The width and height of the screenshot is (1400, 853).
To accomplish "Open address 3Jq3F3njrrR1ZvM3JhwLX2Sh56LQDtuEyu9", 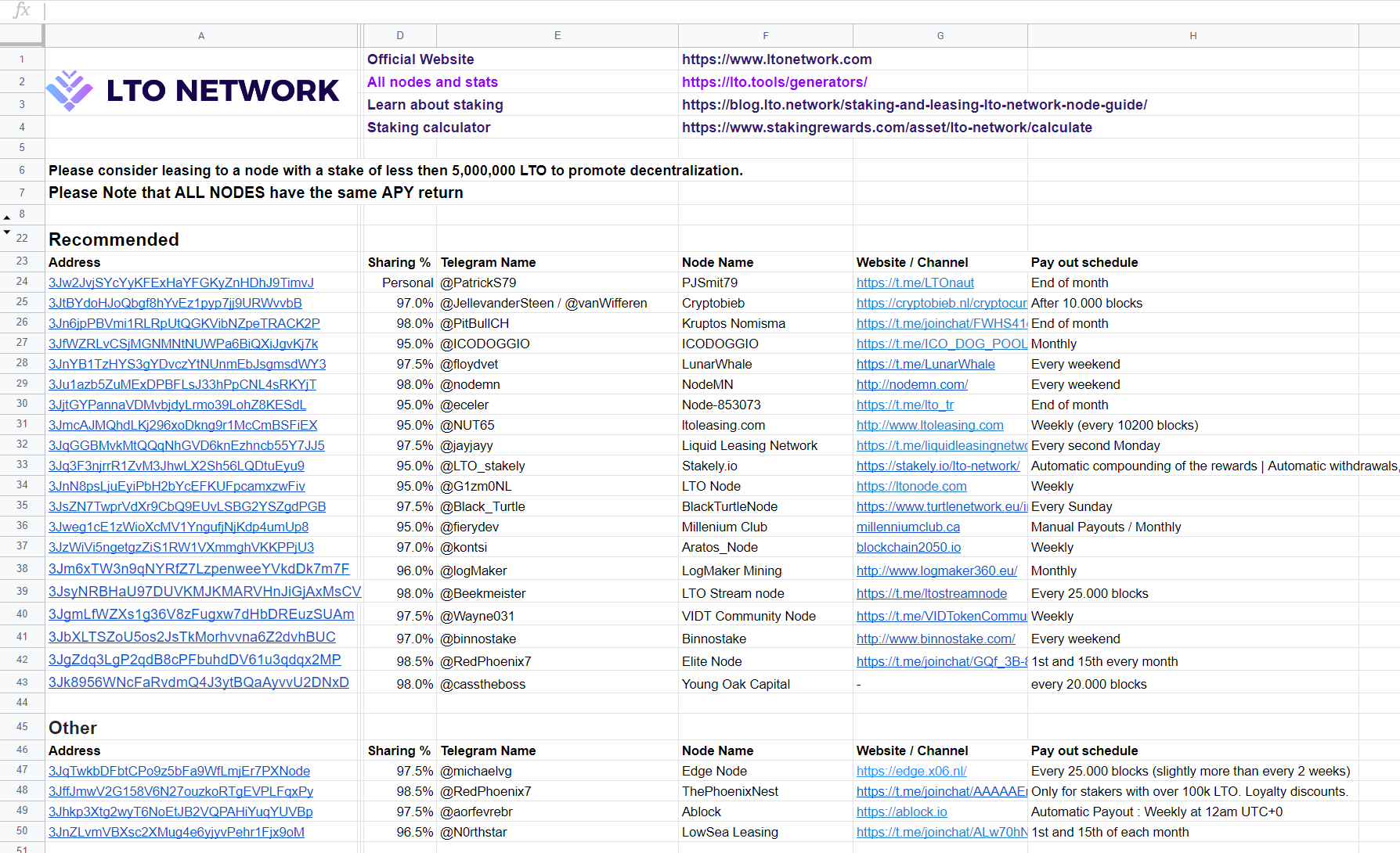I will [176, 466].
